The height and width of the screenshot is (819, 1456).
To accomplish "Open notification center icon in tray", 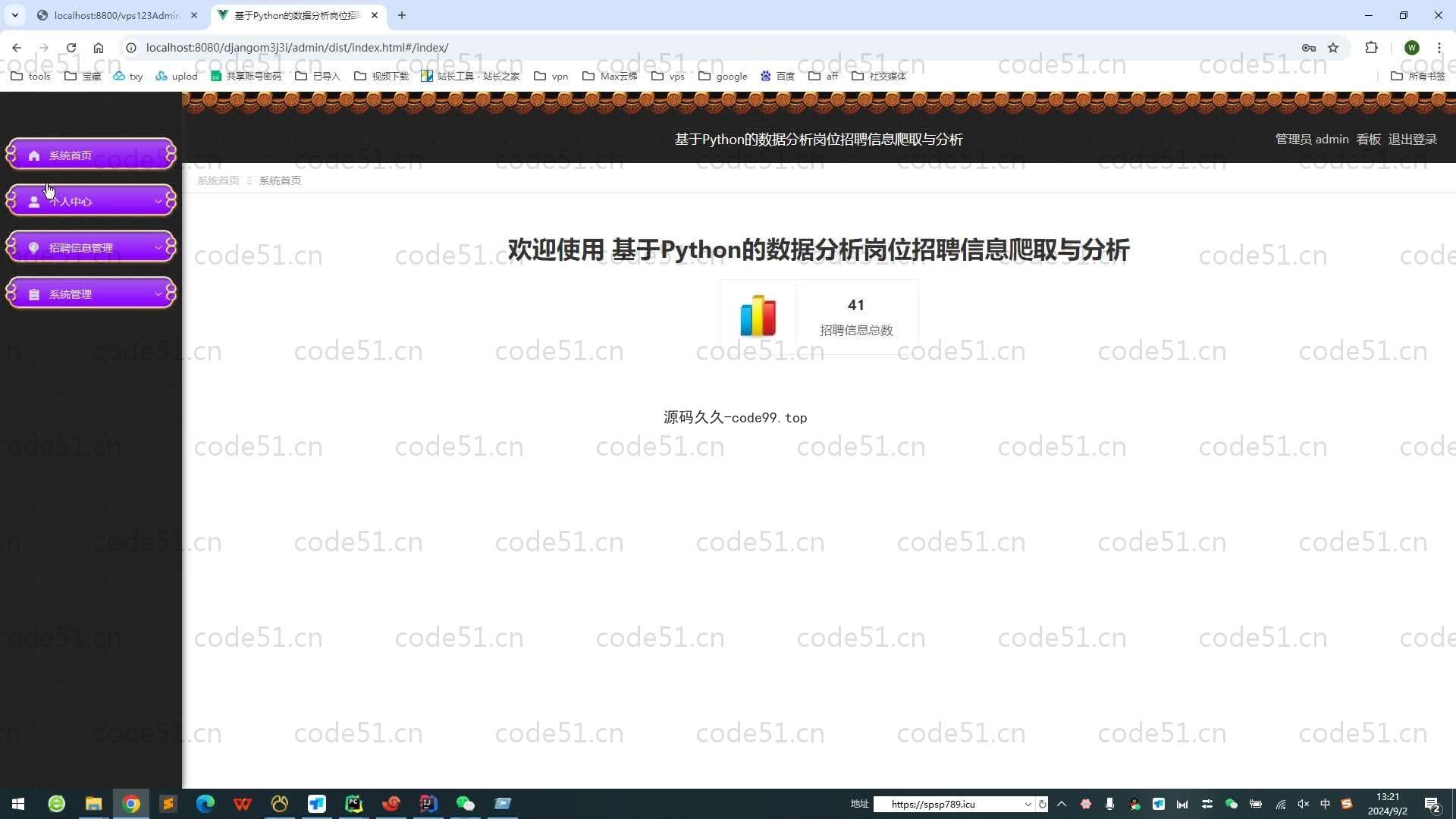I will coord(1432,805).
